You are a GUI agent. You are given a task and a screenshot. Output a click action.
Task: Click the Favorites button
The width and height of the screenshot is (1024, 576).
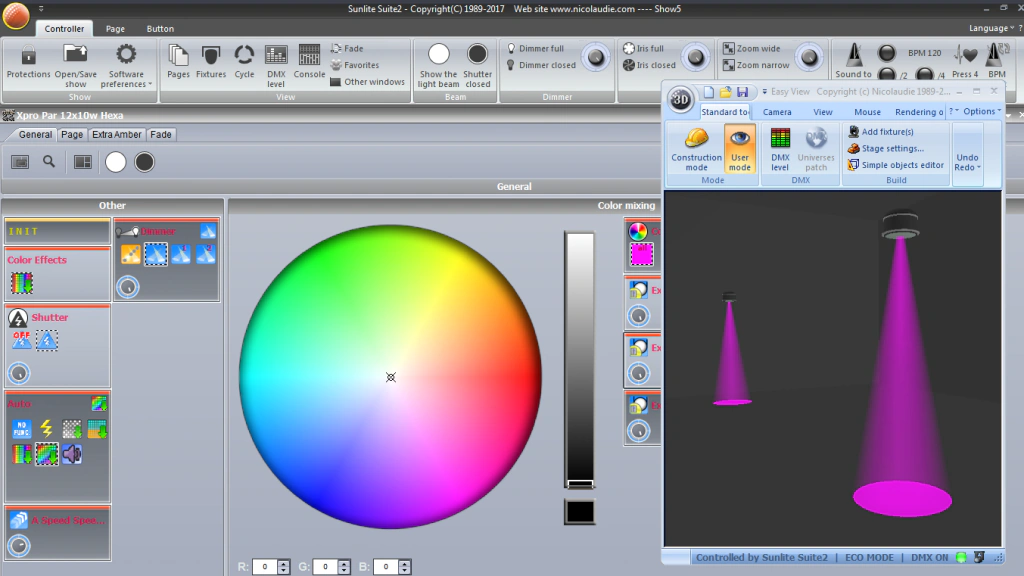click(355, 65)
